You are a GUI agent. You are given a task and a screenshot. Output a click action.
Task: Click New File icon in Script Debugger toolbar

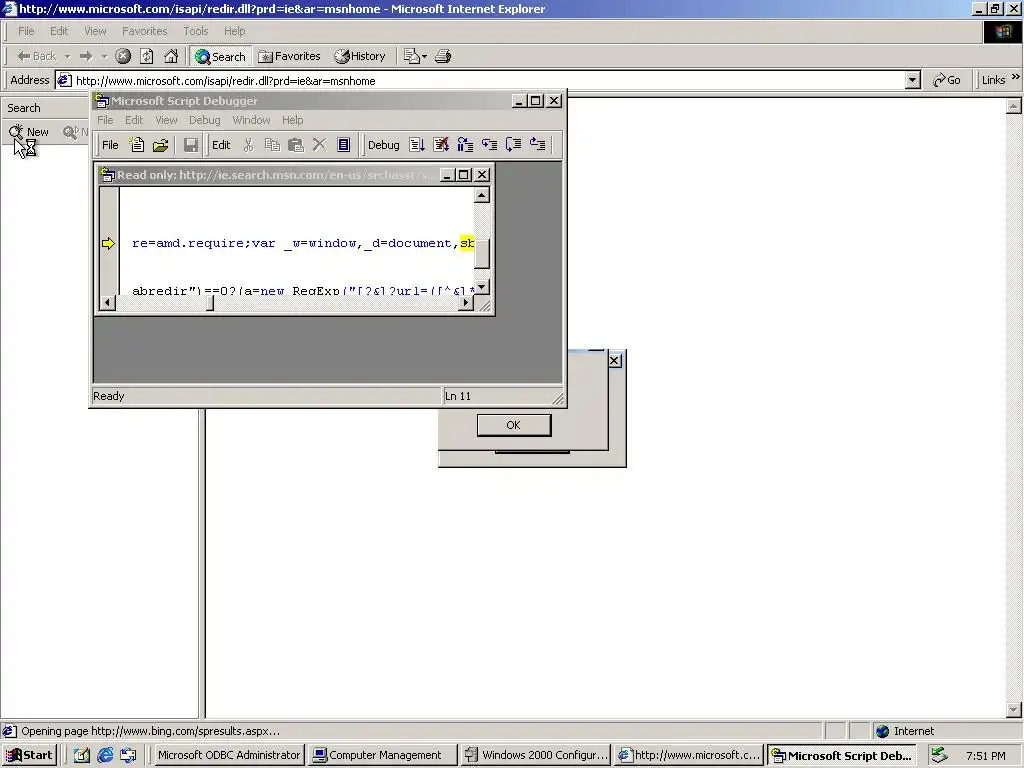coord(137,145)
